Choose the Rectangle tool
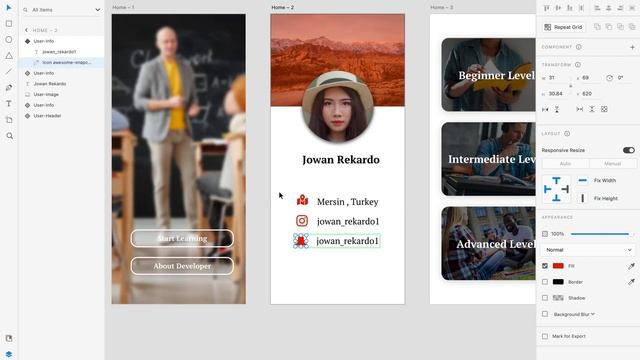Screen dimensions: 640x360 (9, 24)
